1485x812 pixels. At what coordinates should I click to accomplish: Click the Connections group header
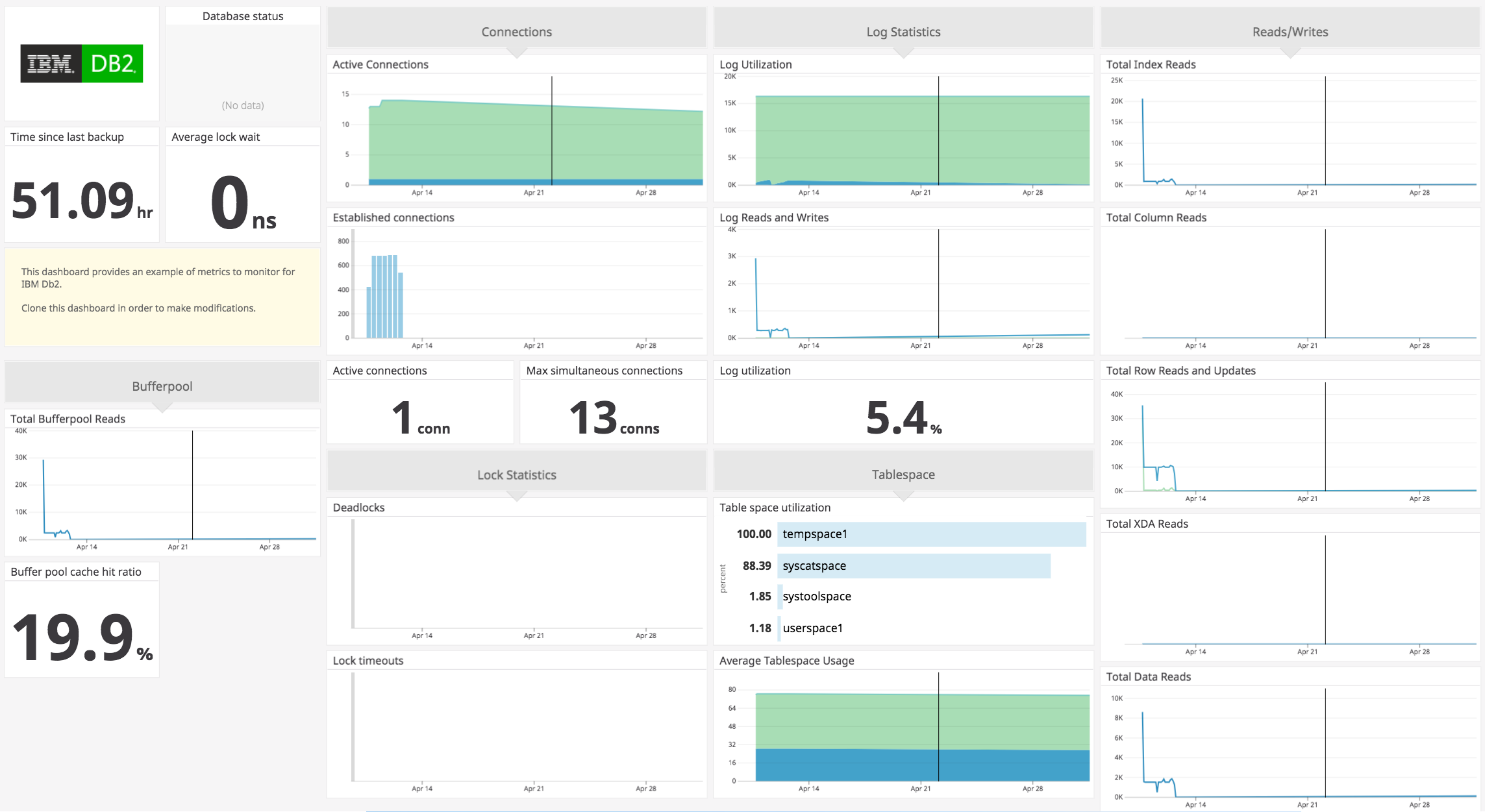point(516,32)
